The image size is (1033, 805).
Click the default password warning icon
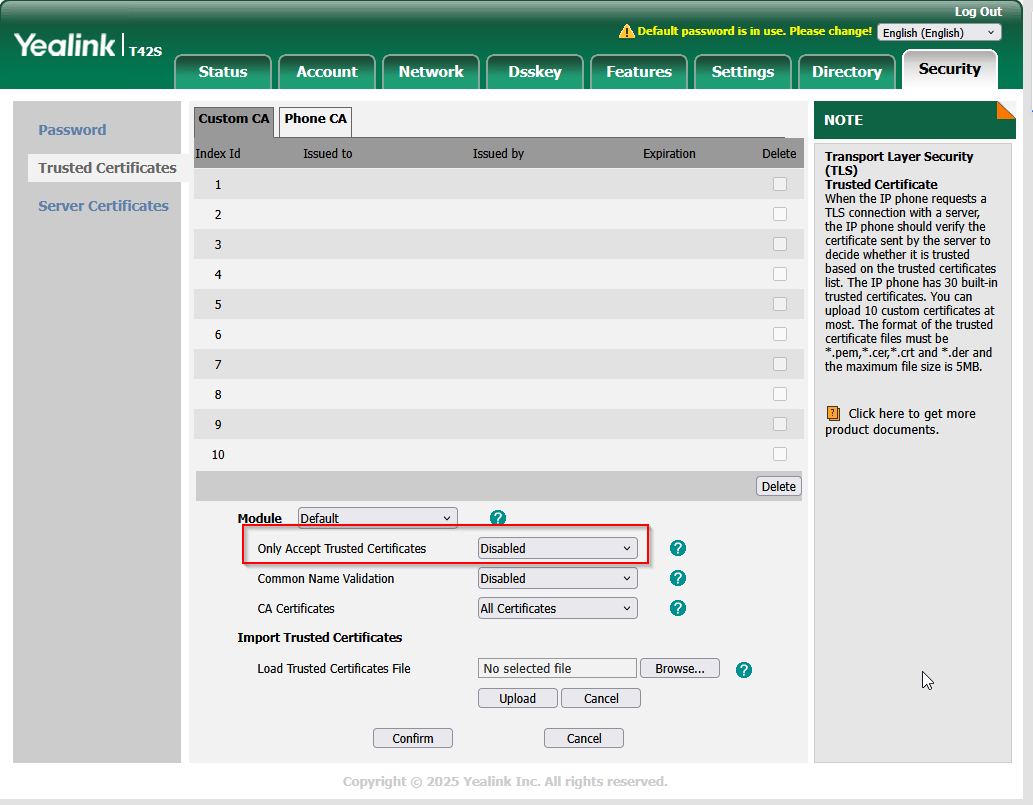pyautogui.click(x=627, y=31)
